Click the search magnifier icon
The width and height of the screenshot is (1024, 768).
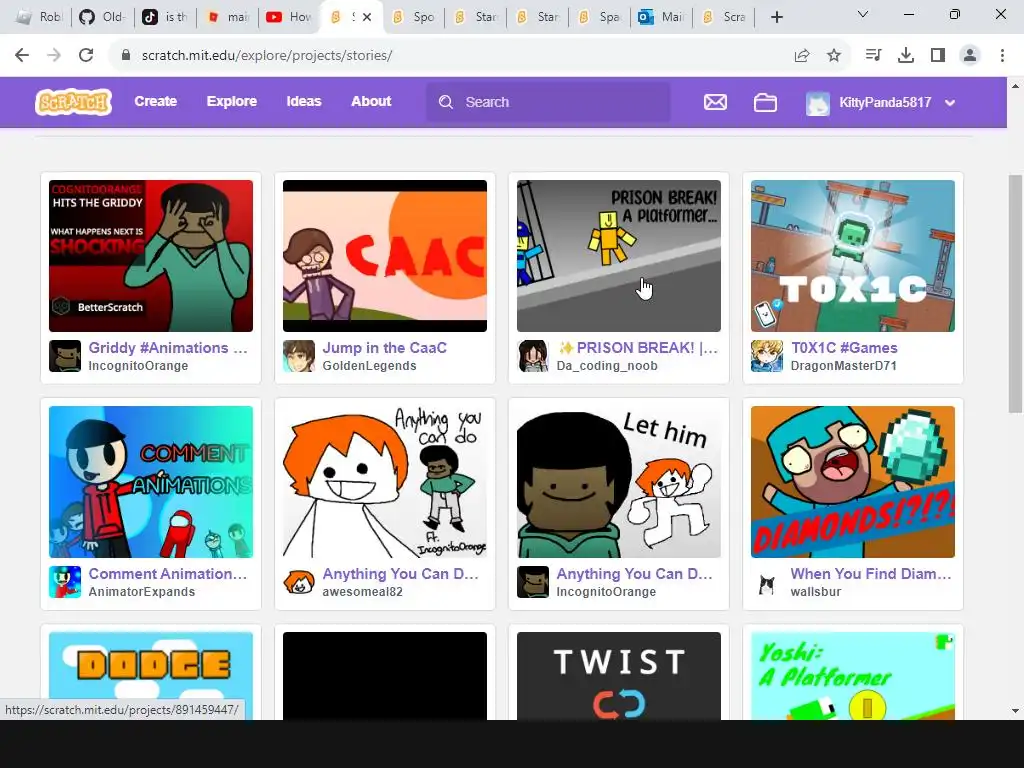click(x=446, y=102)
